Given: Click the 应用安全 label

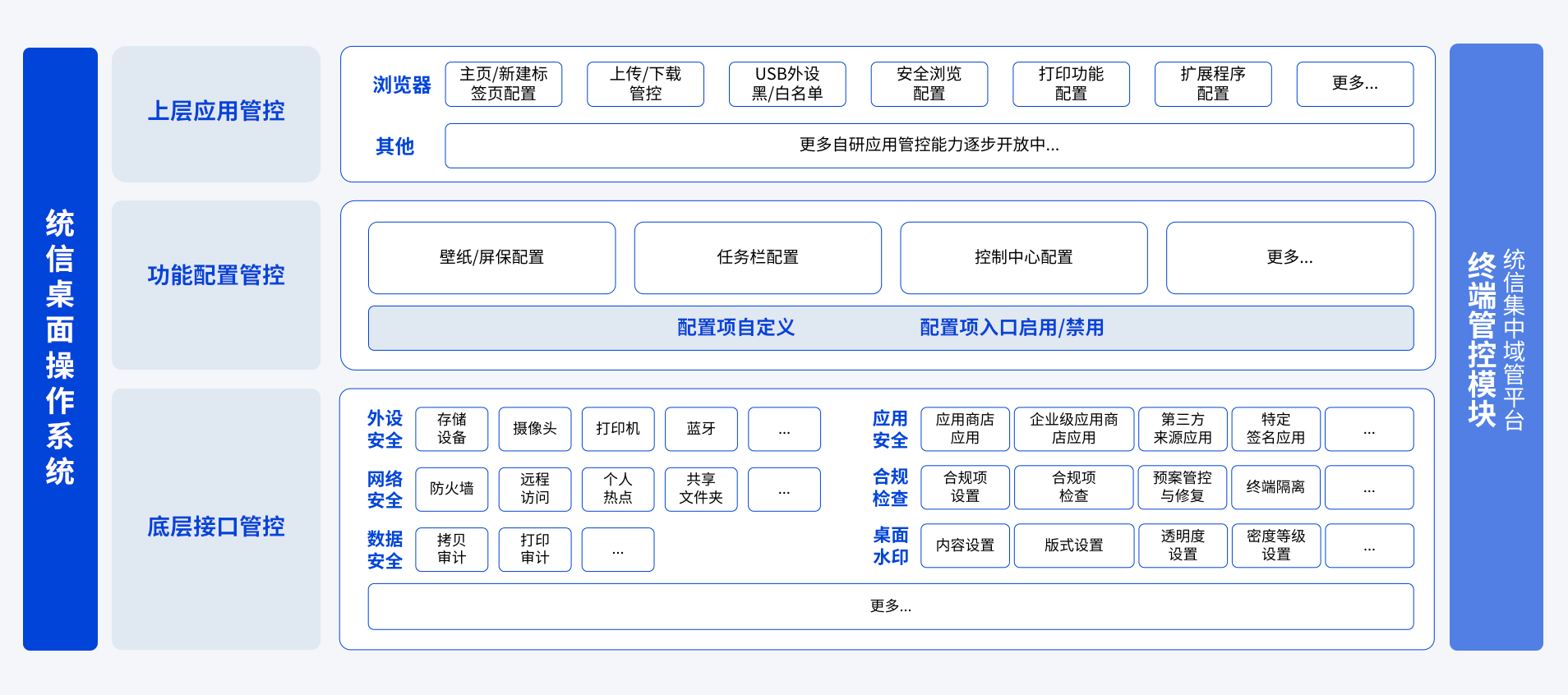Looking at the screenshot, I should (890, 429).
